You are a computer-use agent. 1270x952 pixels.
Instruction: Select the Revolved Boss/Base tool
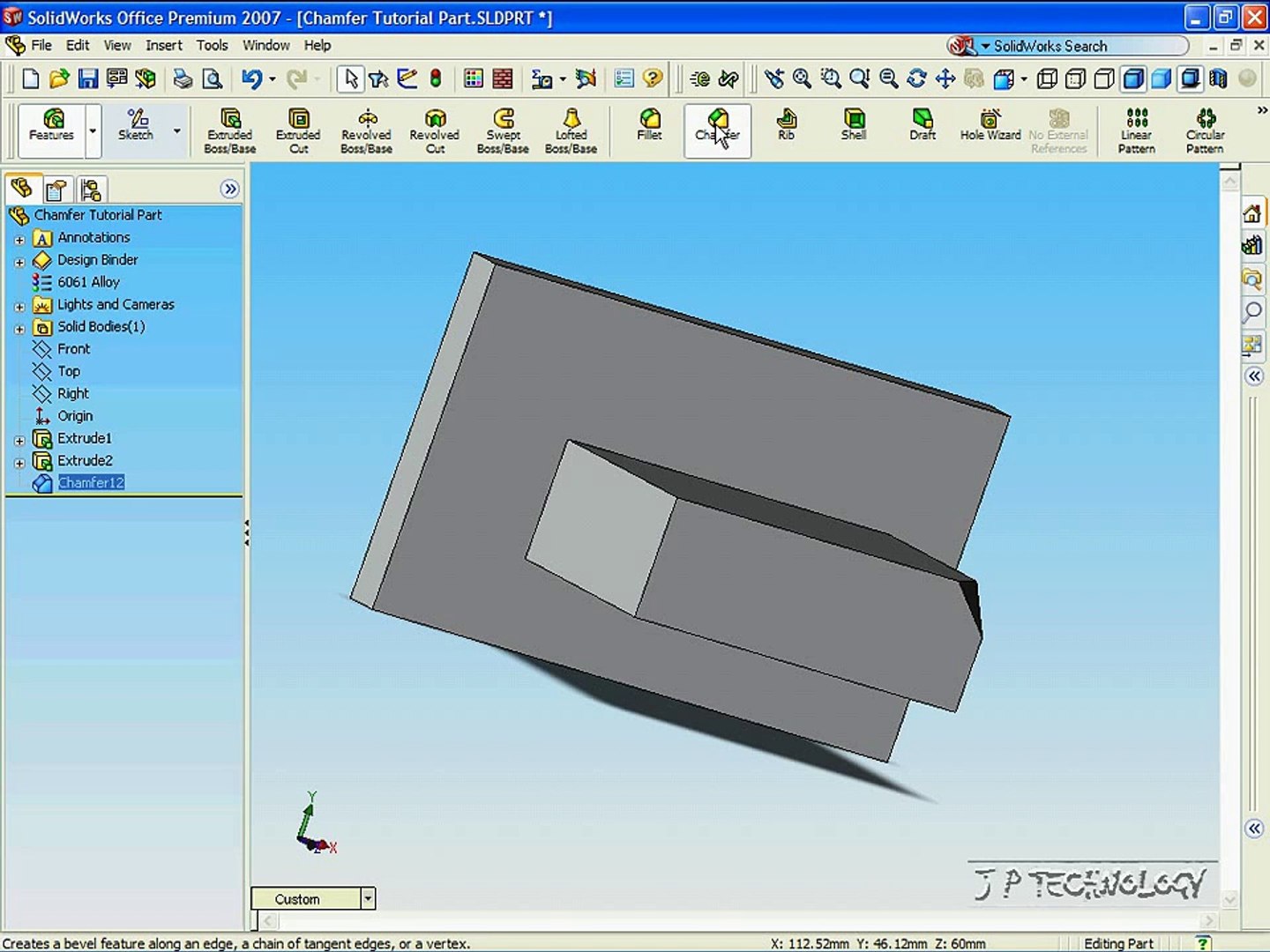(x=366, y=130)
